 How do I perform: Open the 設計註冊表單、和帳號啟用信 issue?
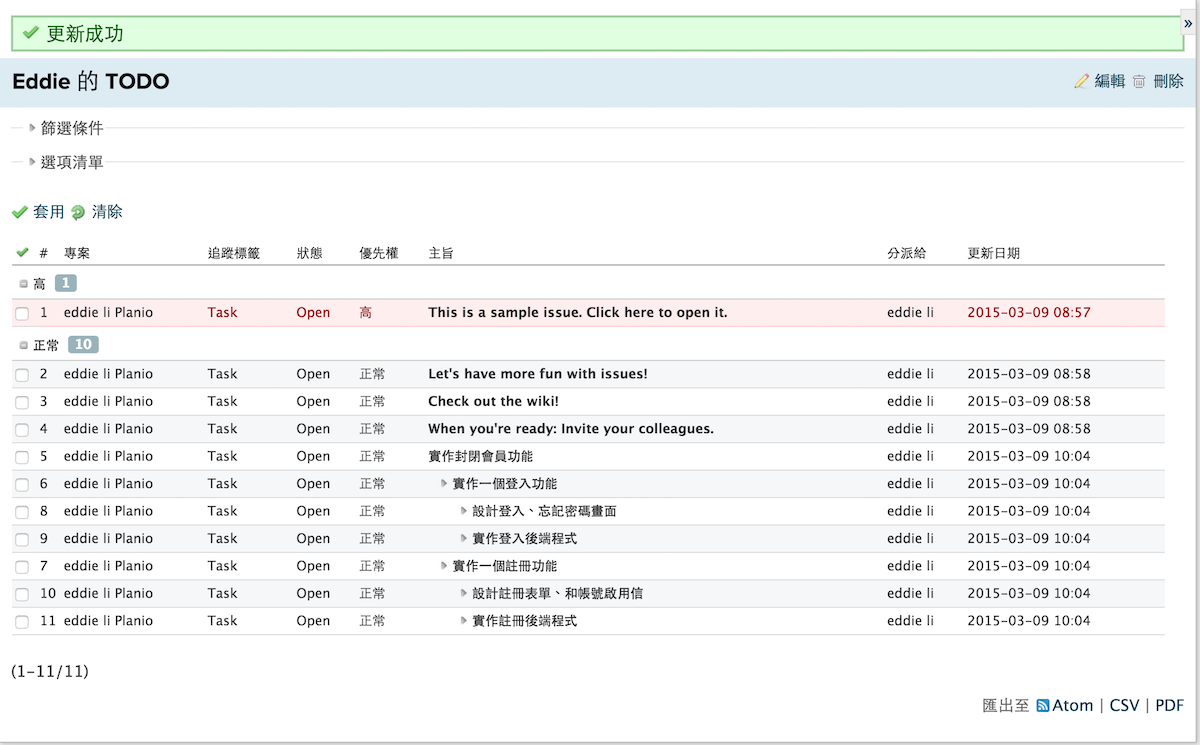pyautogui.click(x=558, y=594)
